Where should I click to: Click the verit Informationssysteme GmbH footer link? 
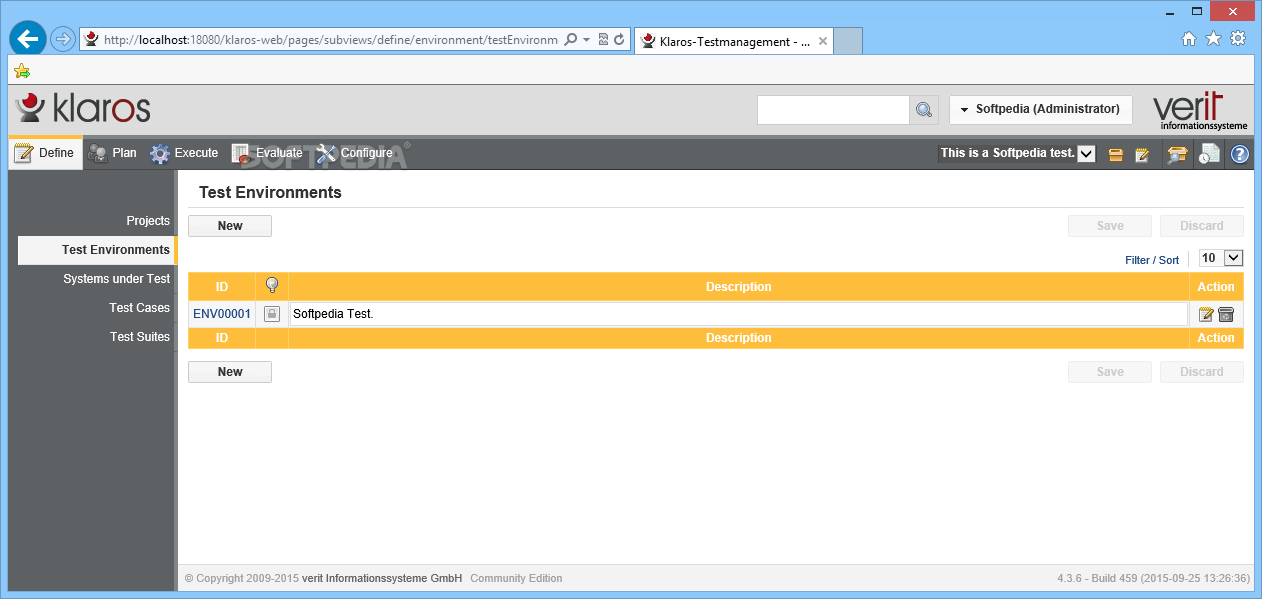[382, 578]
